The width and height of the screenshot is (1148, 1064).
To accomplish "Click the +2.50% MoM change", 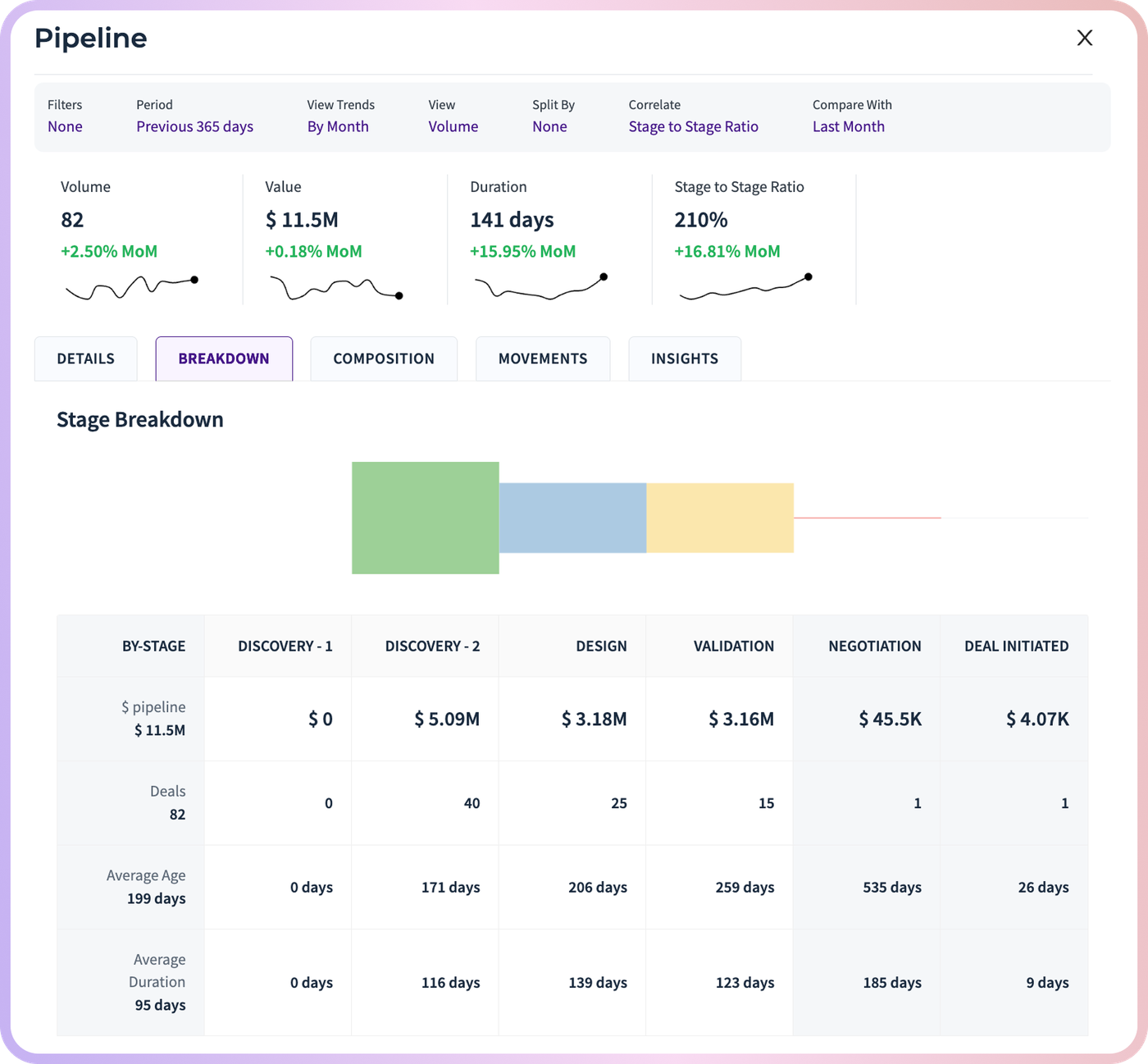I will (109, 251).
